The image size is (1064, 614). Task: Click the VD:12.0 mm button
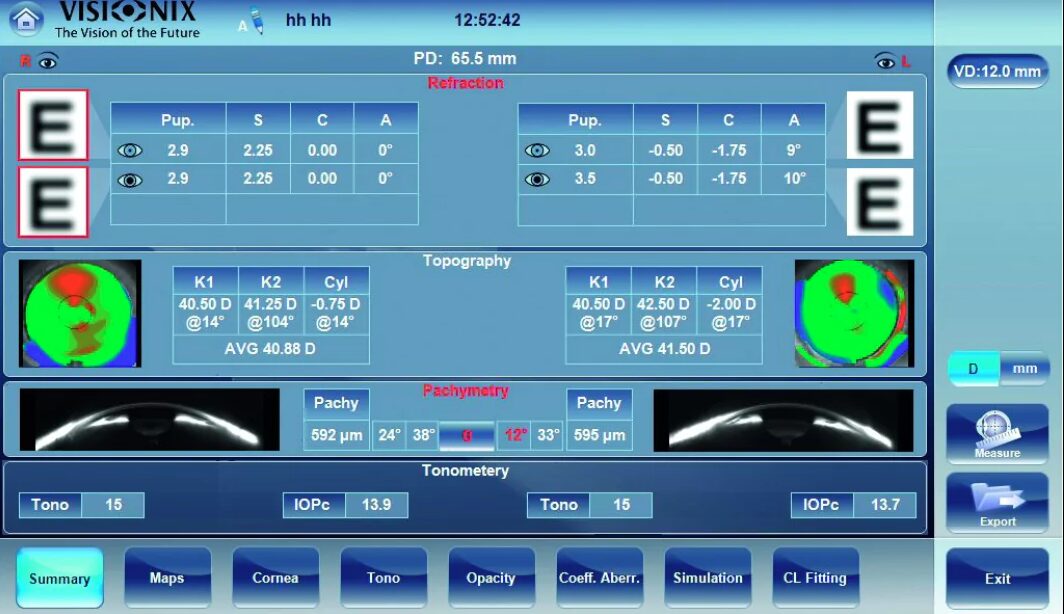click(997, 72)
